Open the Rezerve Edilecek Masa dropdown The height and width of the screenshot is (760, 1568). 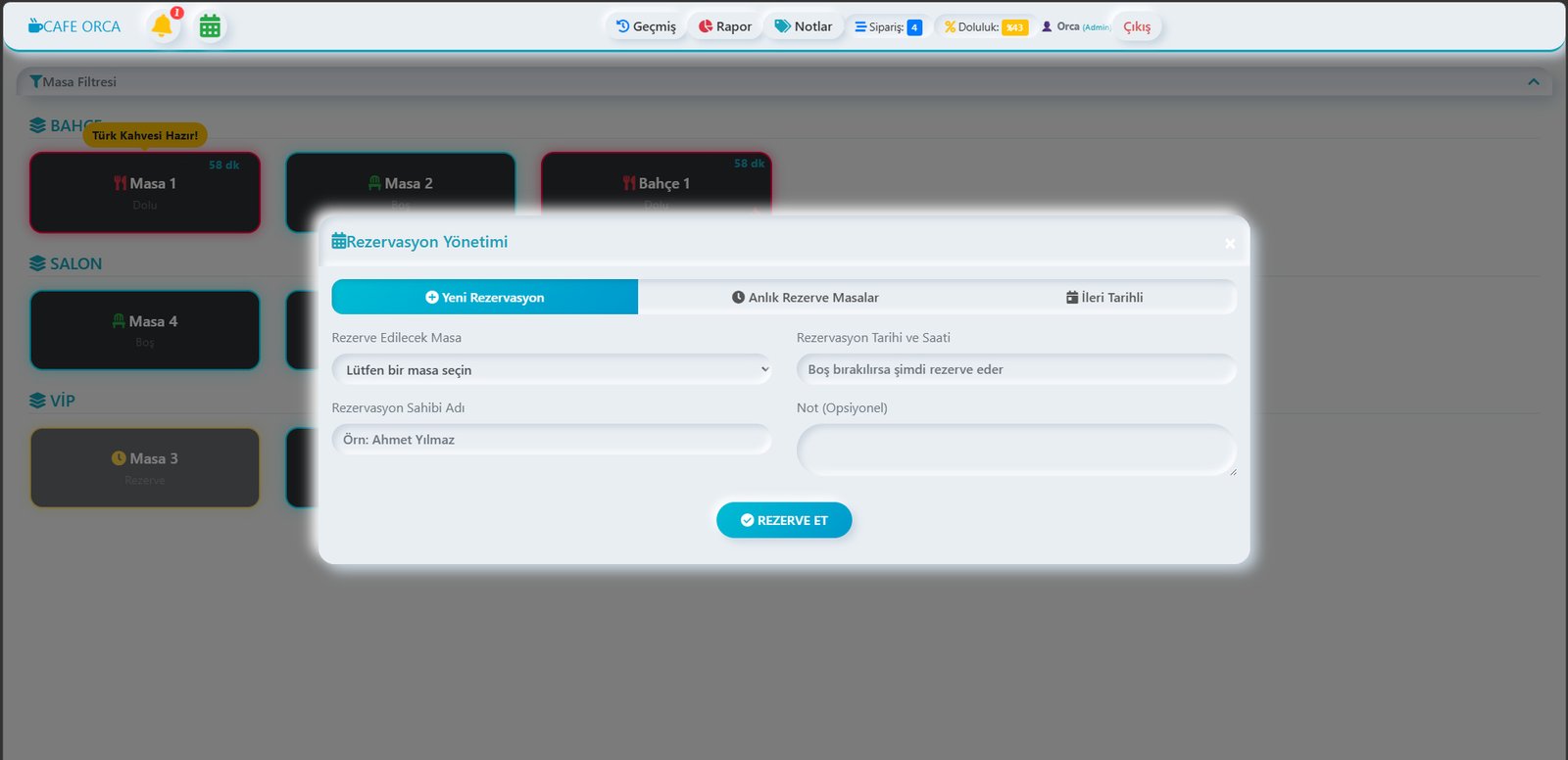click(552, 369)
